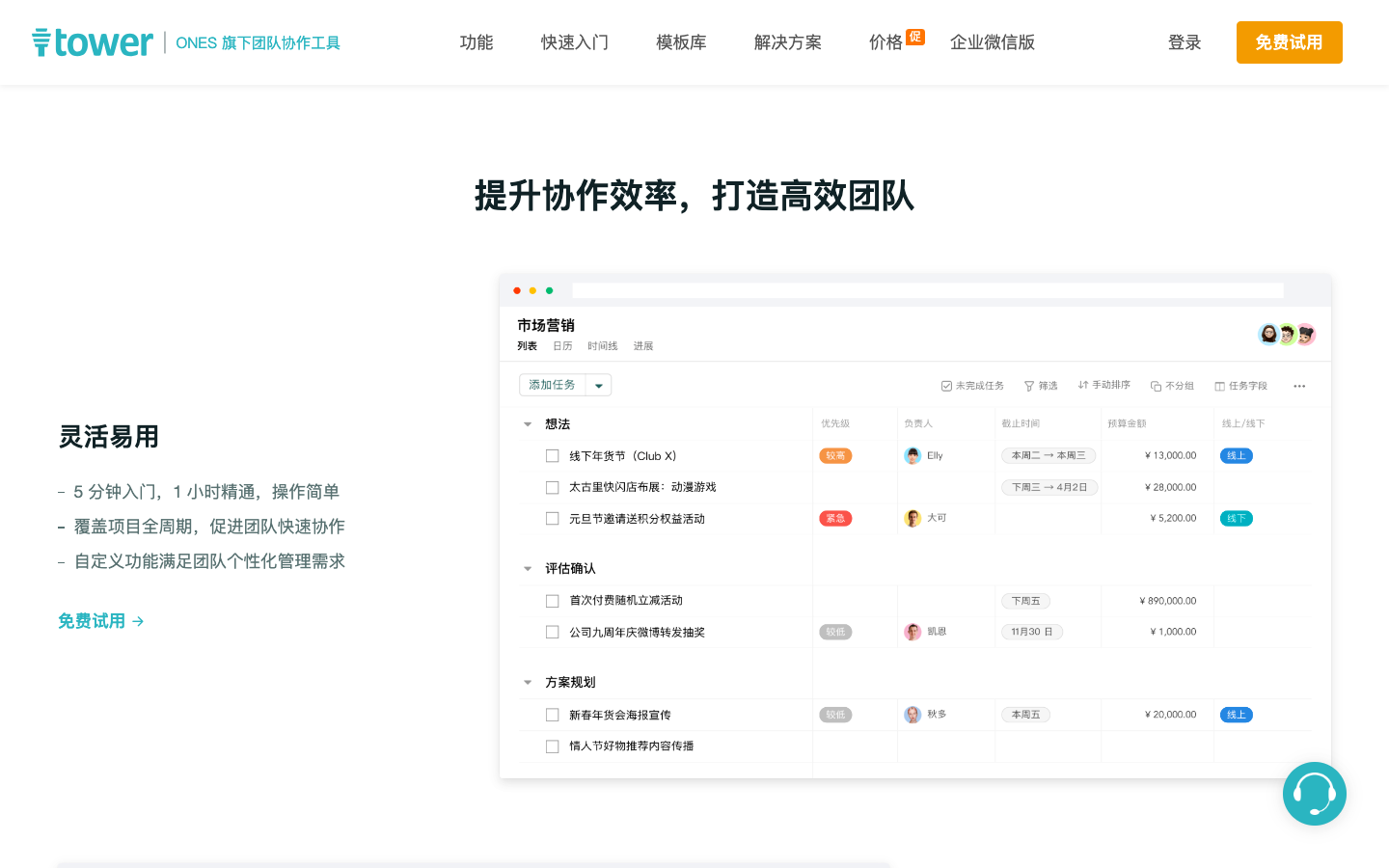Click the manual sort (手动排序) icon
The height and width of the screenshot is (868, 1389).
[x=1083, y=385]
